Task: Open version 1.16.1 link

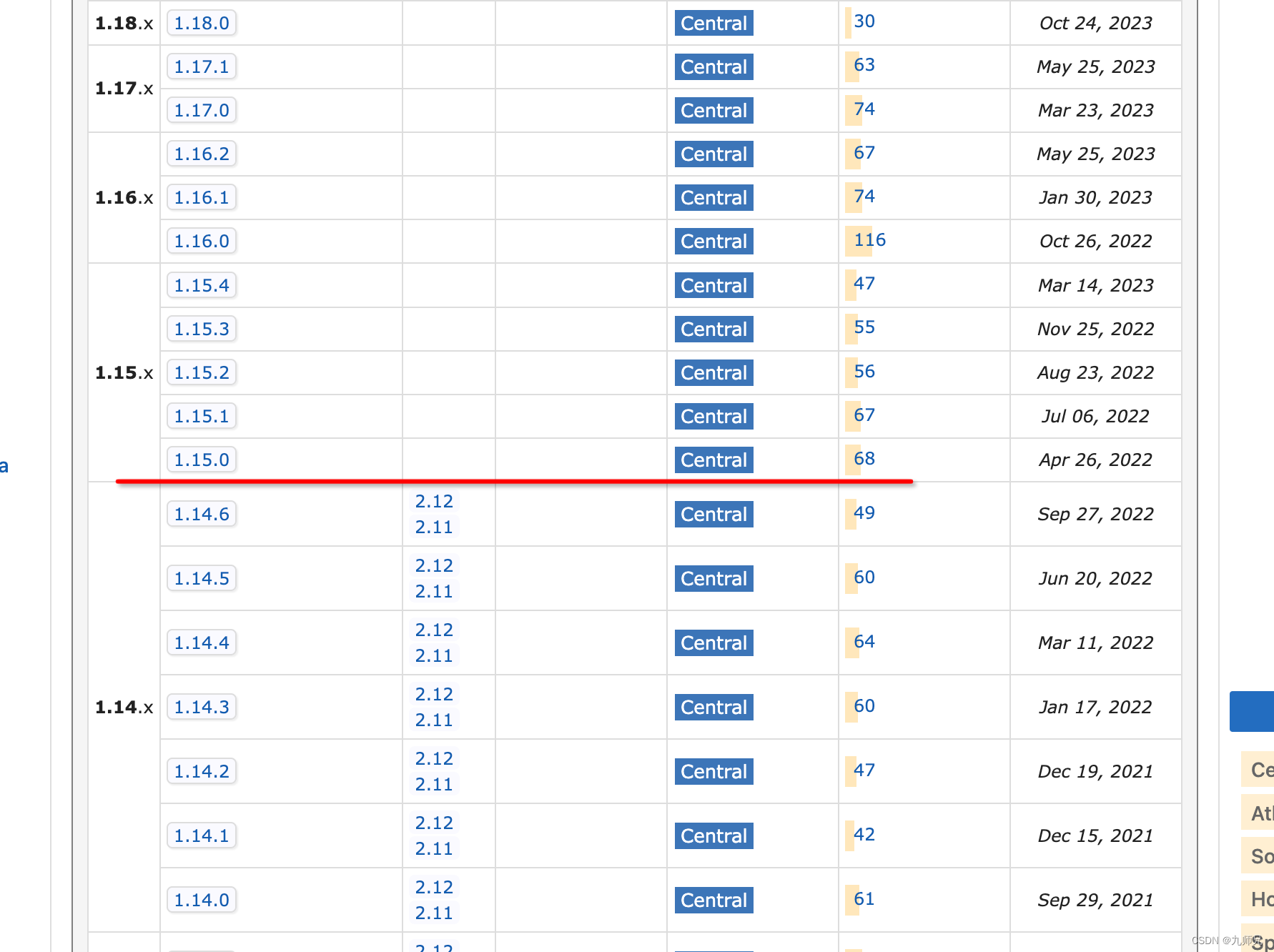Action: 202,197
